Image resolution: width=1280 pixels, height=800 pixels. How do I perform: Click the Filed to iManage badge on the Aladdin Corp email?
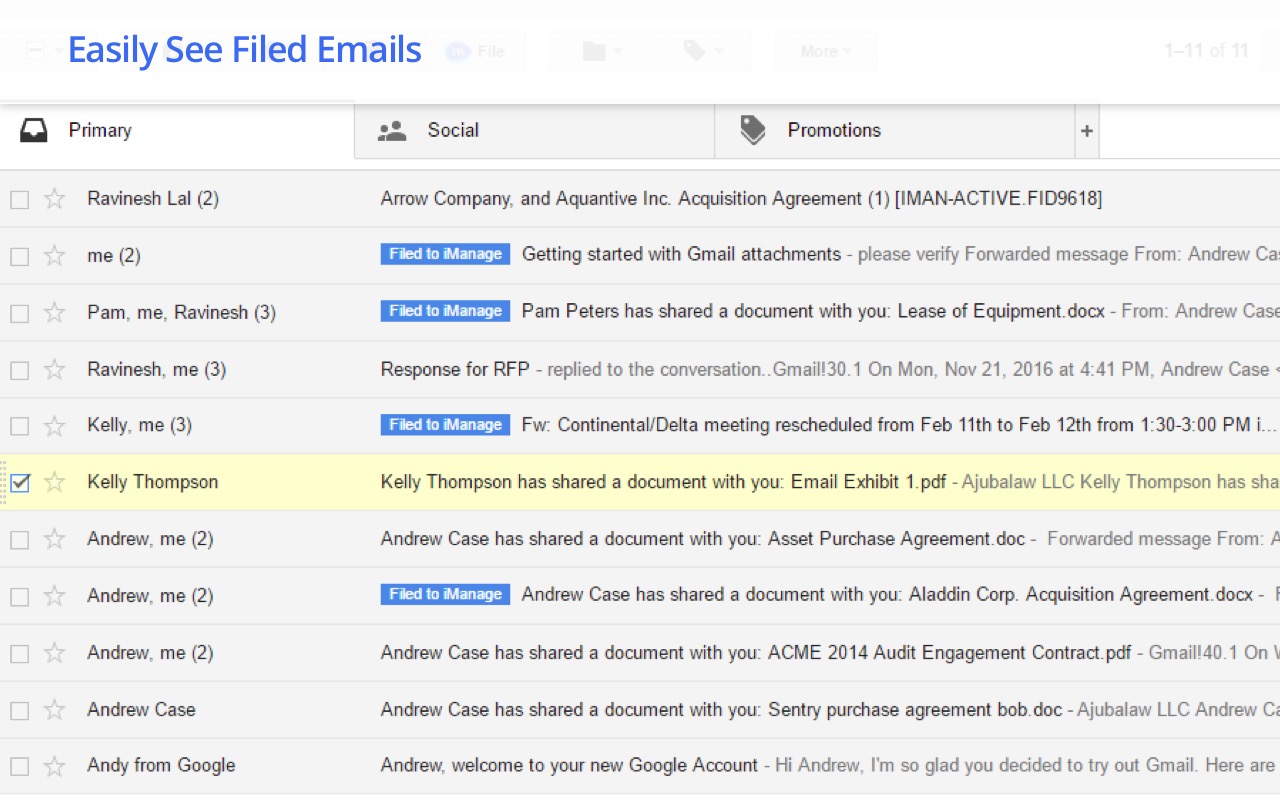[444, 594]
